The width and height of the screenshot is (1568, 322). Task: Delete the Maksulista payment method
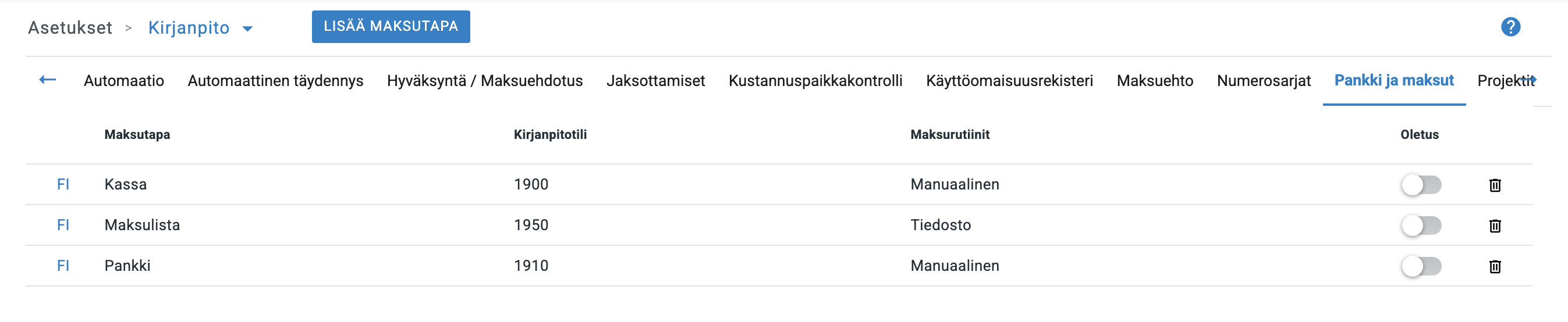[1494, 226]
